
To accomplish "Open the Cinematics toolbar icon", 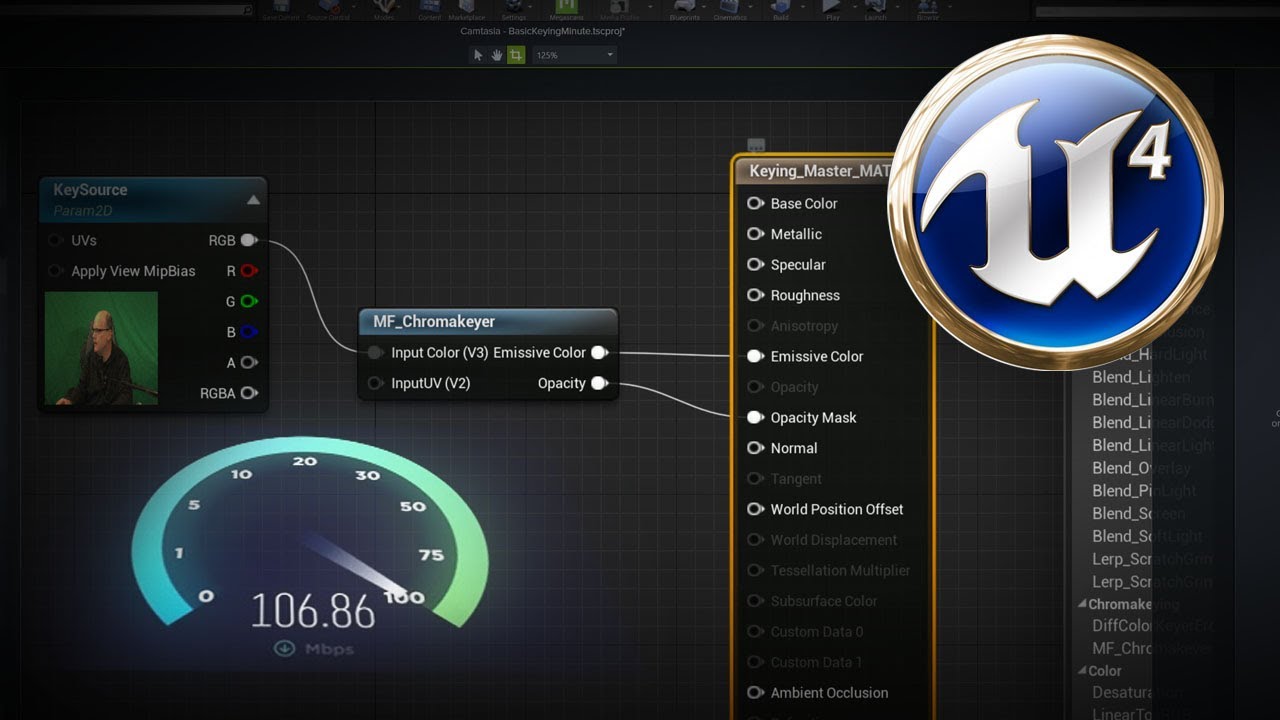I will click(x=730, y=9).
